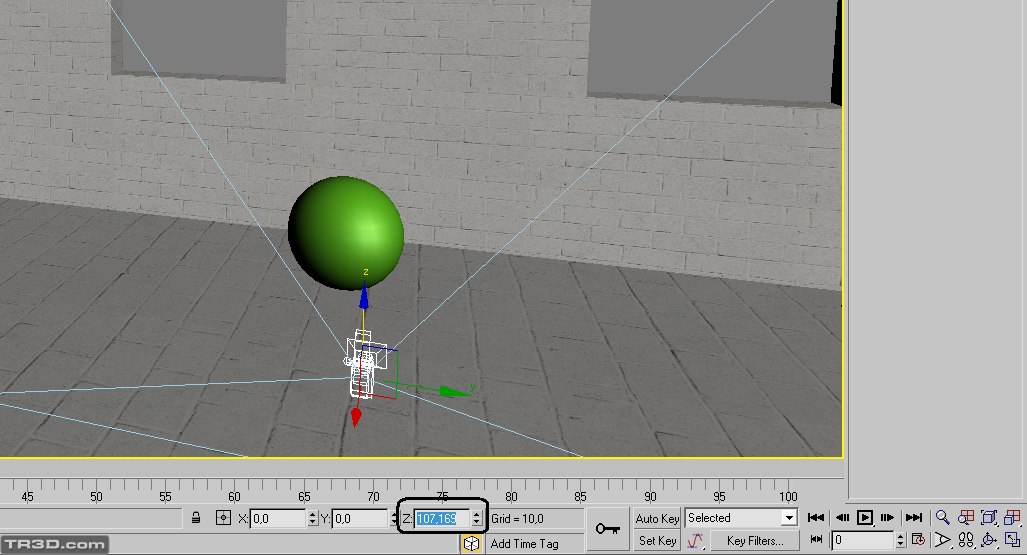Click the X coordinate input field
1027x555 pixels.
[276, 518]
